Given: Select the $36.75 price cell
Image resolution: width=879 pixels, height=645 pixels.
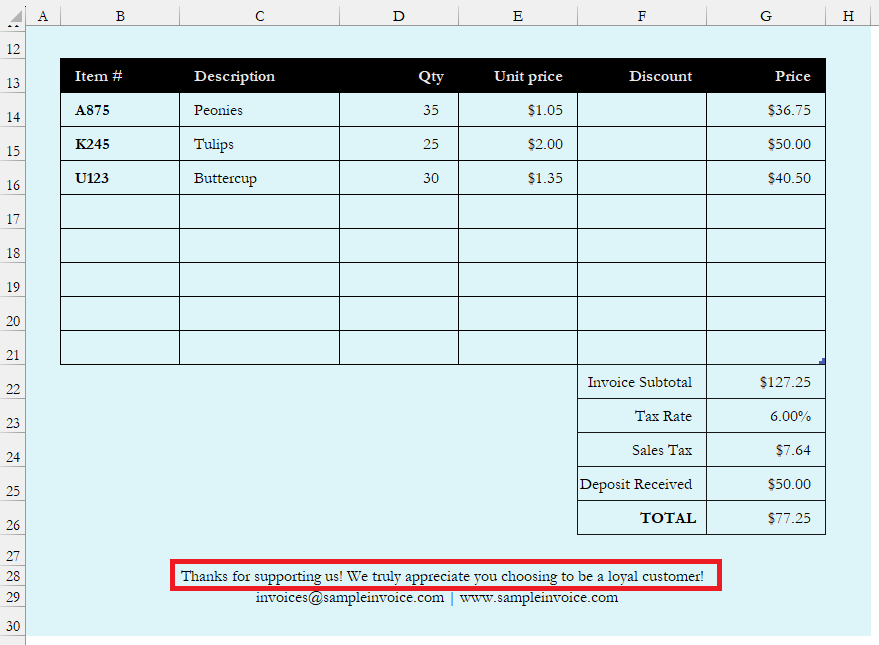Looking at the screenshot, I should [766, 110].
